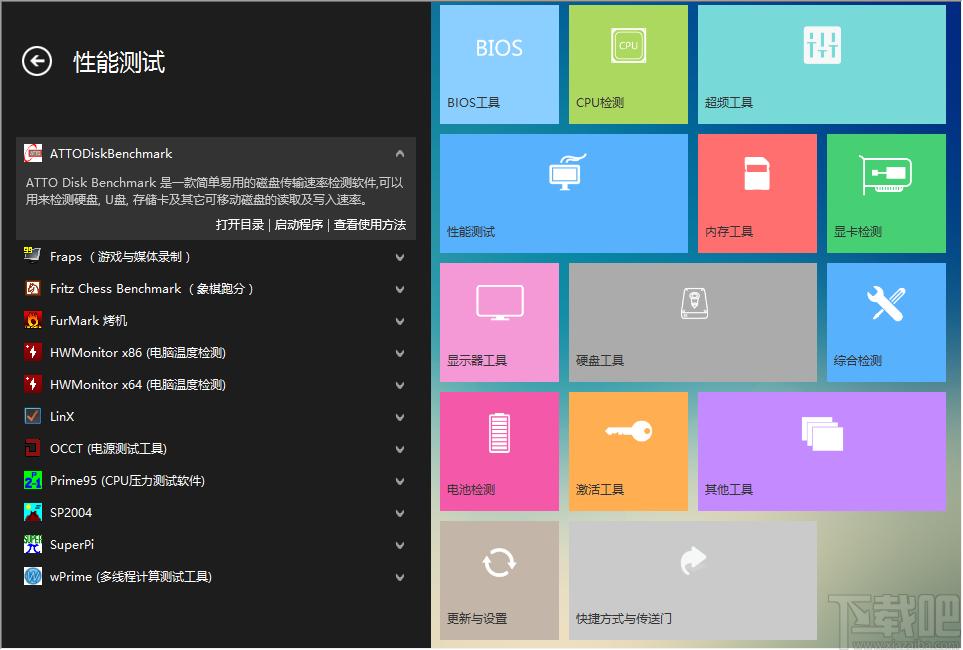Select the ATTODiskBenchmark title text
Image resolution: width=963 pixels, height=650 pixels.
111,154
